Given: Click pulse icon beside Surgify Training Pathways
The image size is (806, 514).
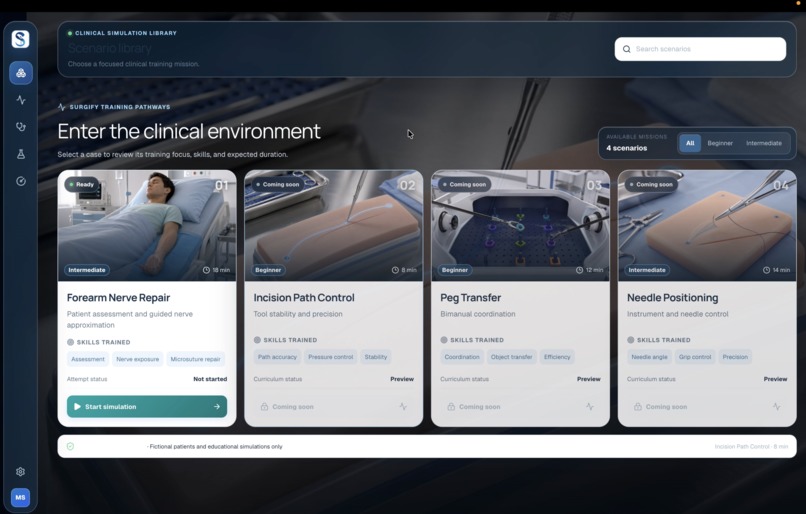Looking at the screenshot, I should (62, 107).
